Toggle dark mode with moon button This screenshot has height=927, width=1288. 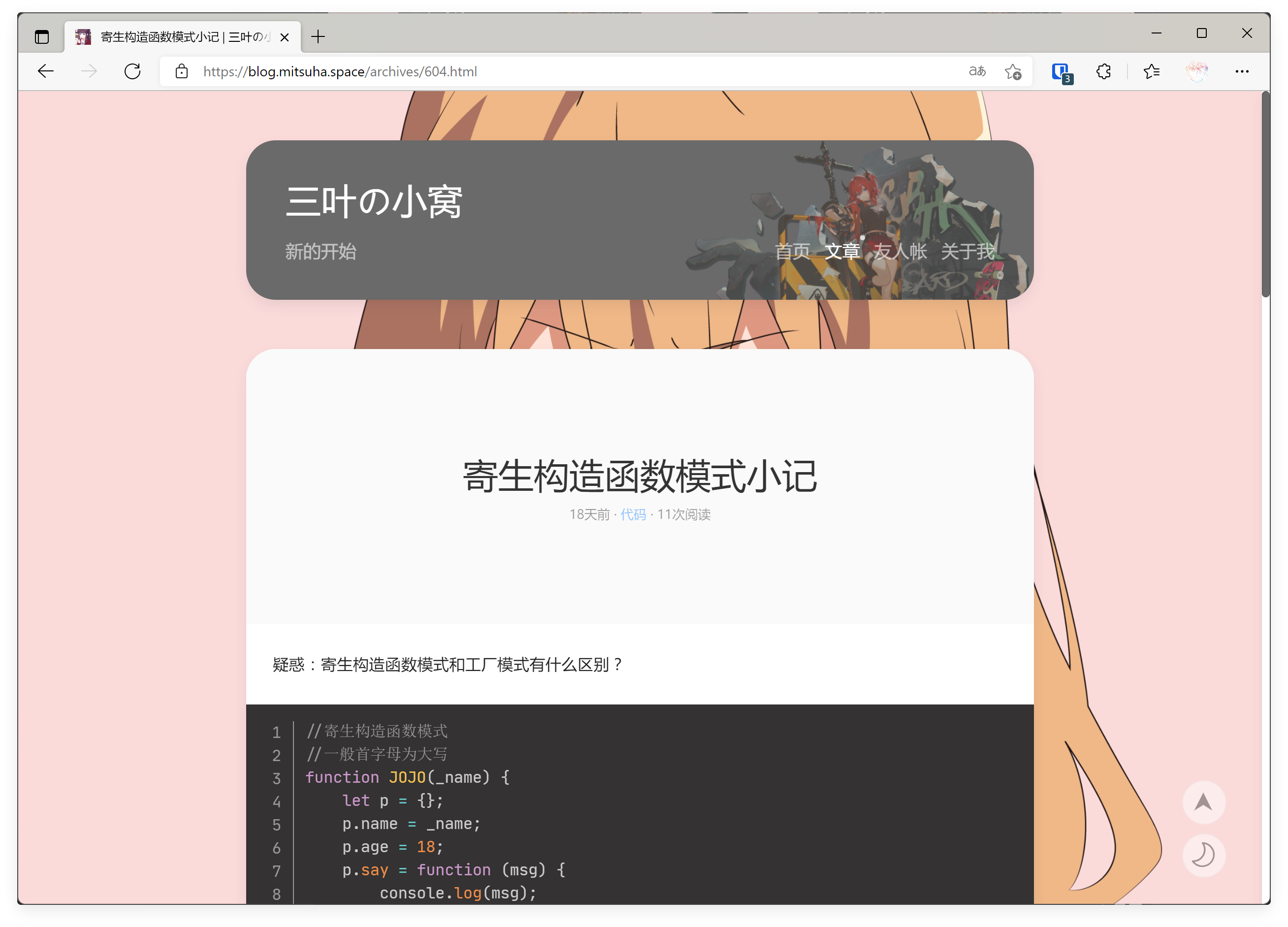(x=1203, y=855)
